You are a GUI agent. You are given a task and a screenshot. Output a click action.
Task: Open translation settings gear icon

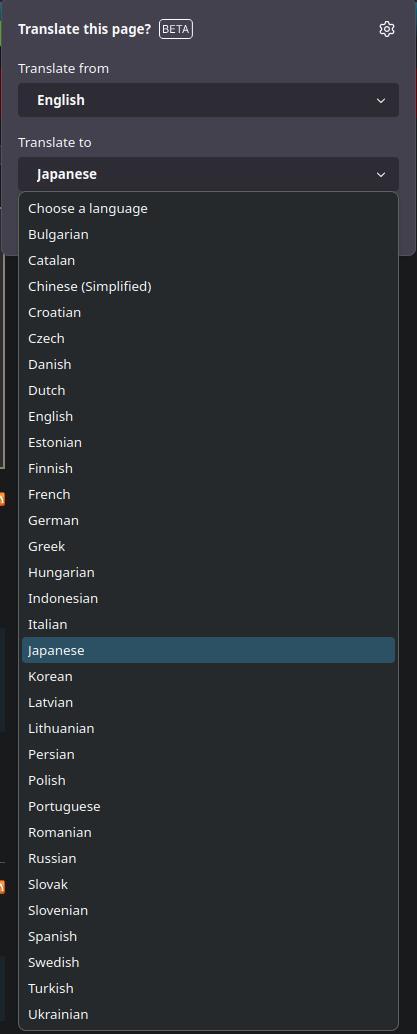387,29
